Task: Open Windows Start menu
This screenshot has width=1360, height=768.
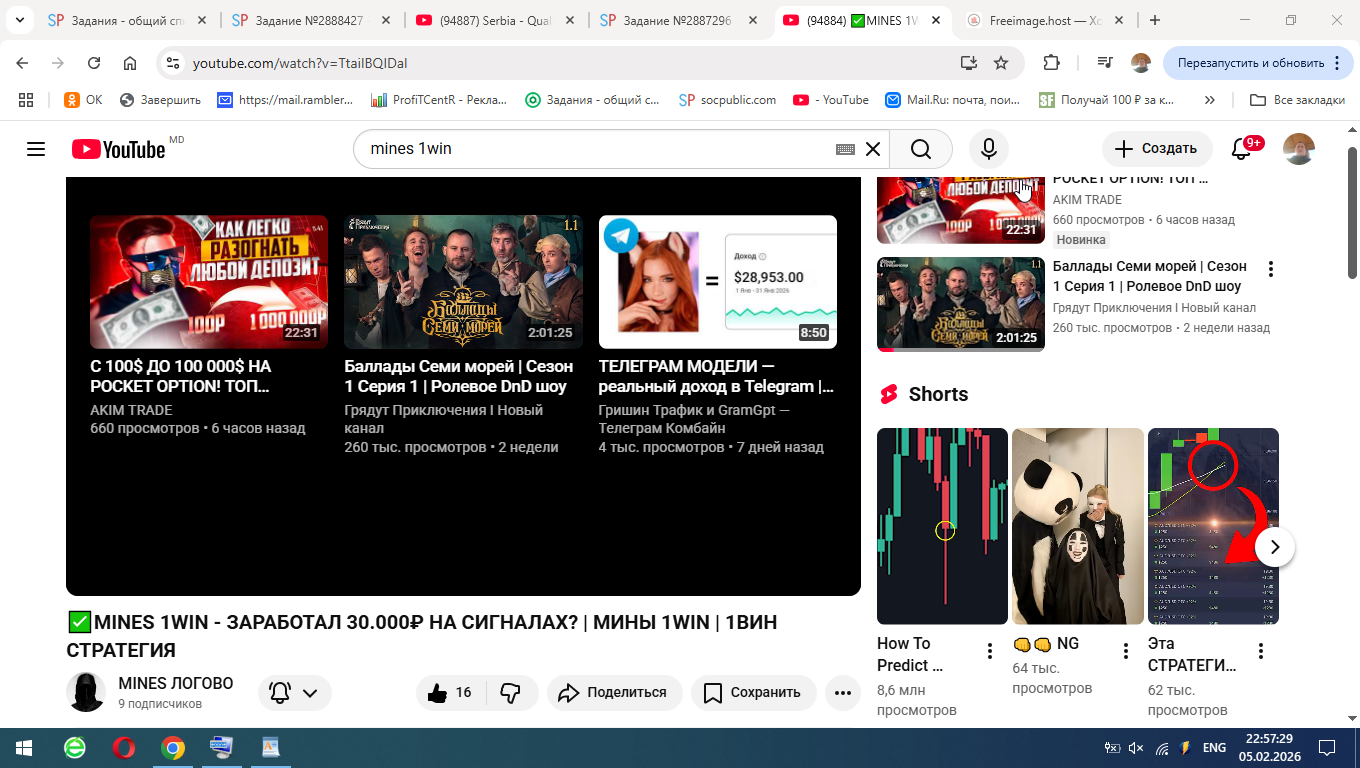Action: tap(24, 748)
